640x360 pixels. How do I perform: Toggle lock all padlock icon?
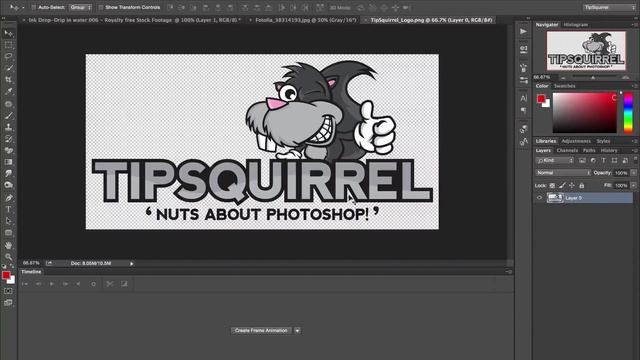tap(582, 186)
